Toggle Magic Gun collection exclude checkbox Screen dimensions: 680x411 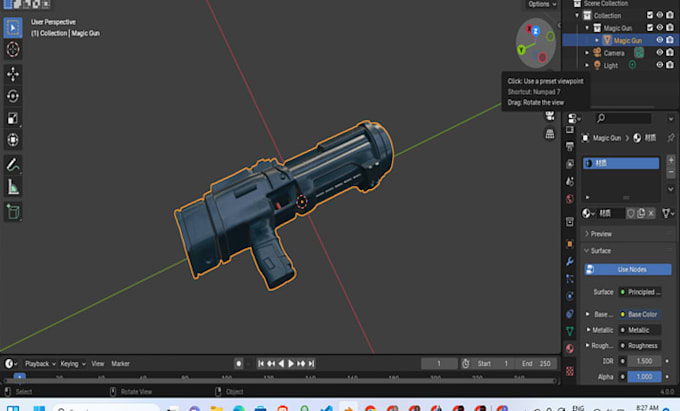click(650, 28)
